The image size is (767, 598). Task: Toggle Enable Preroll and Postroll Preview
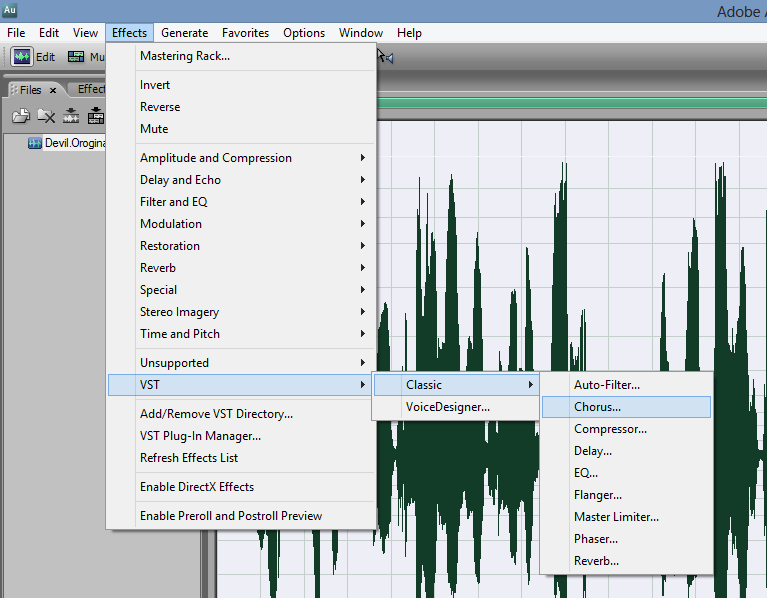[231, 516]
